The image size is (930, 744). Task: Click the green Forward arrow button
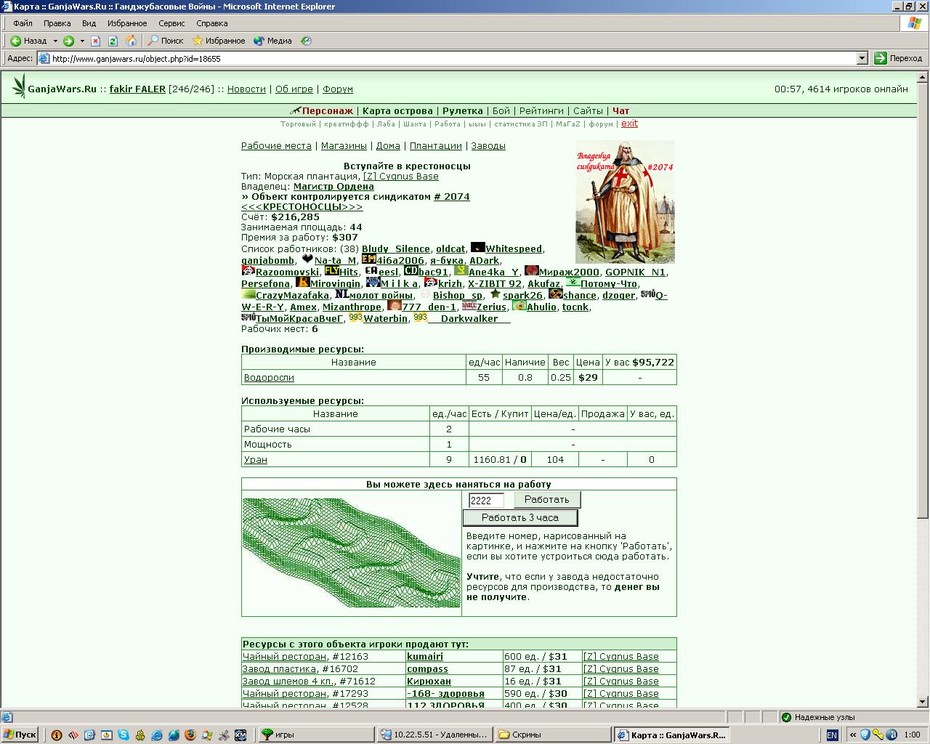click(x=69, y=41)
